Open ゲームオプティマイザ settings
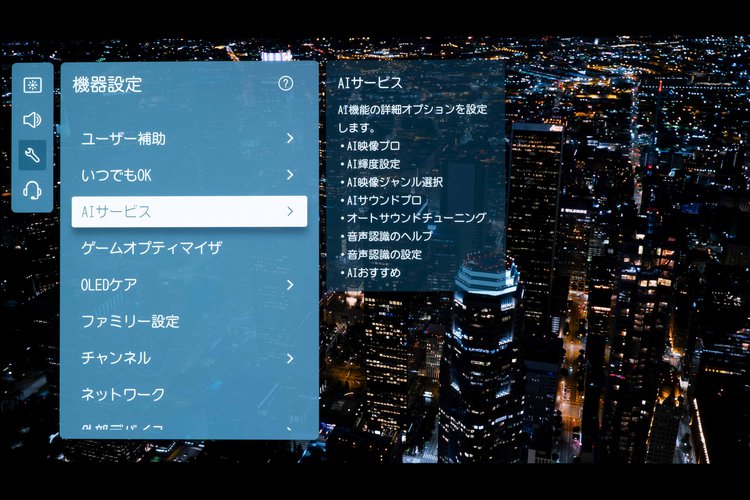750x500 pixels. (151, 248)
